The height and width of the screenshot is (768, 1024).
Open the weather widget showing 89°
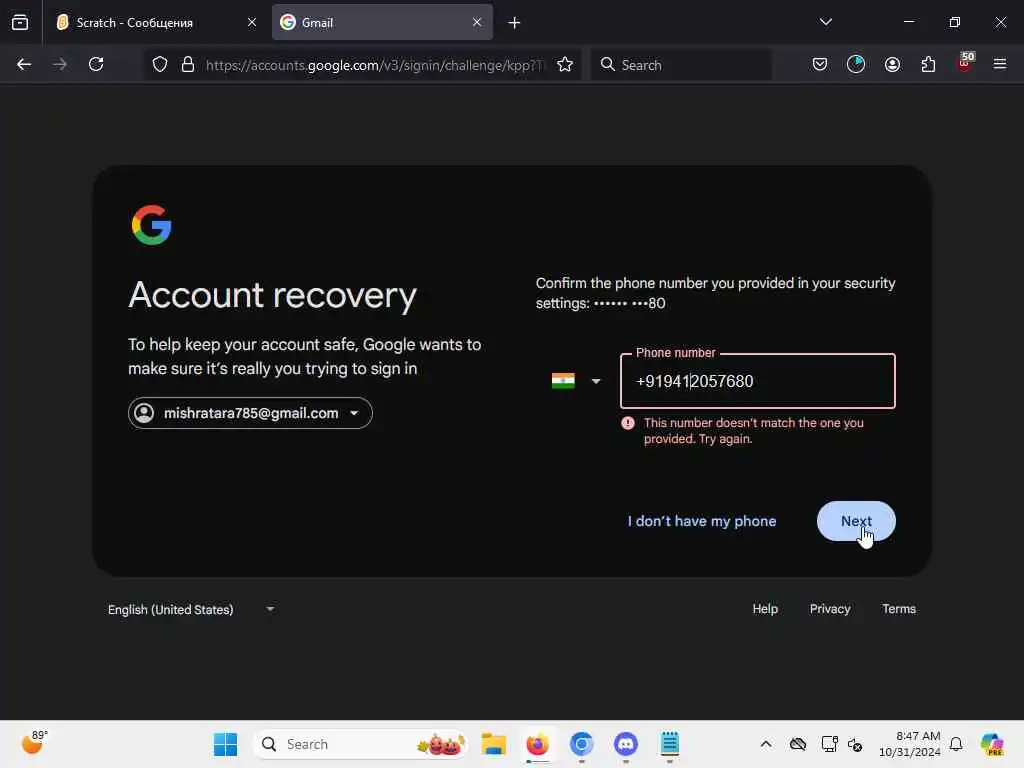[34, 743]
